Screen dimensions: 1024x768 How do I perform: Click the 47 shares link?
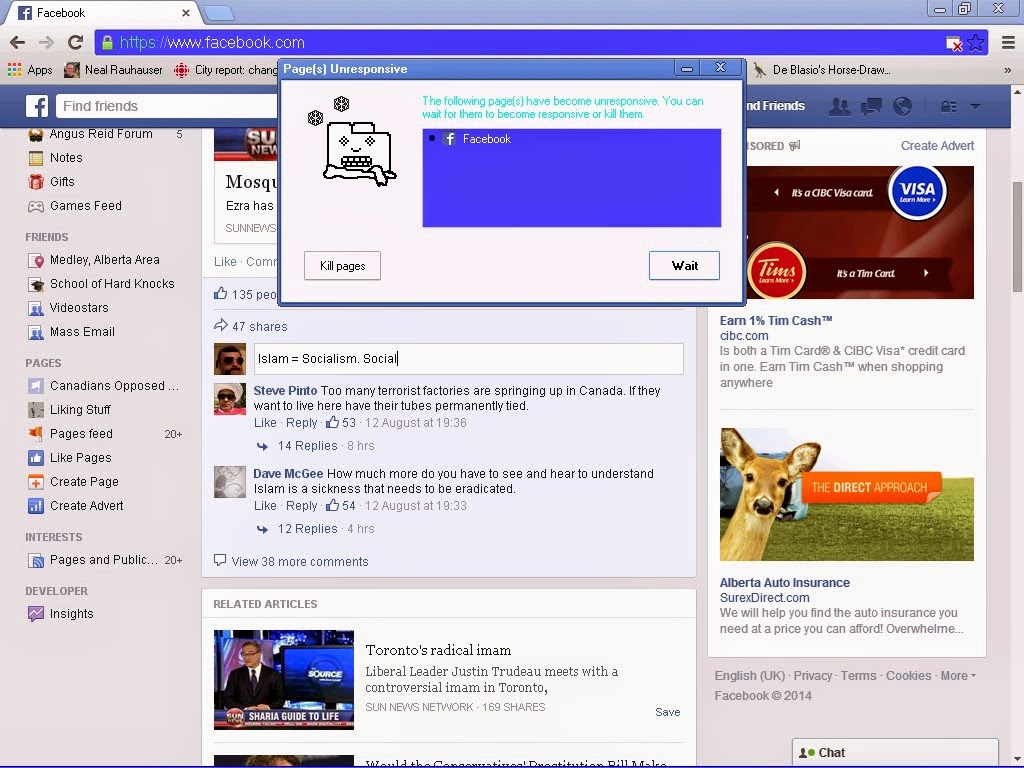pyautogui.click(x=259, y=327)
